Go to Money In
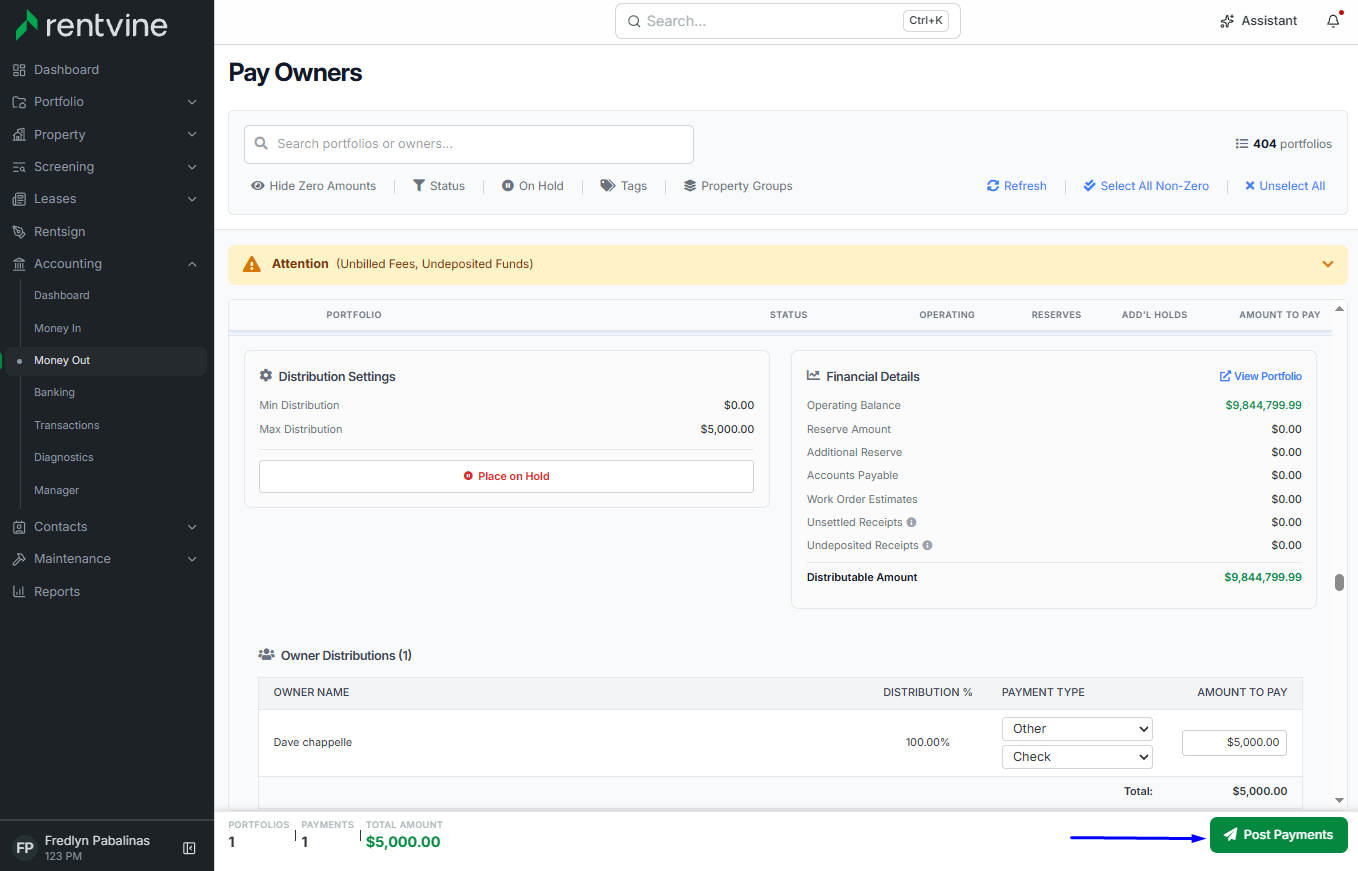Viewport: 1358px width, 871px height. click(58, 328)
